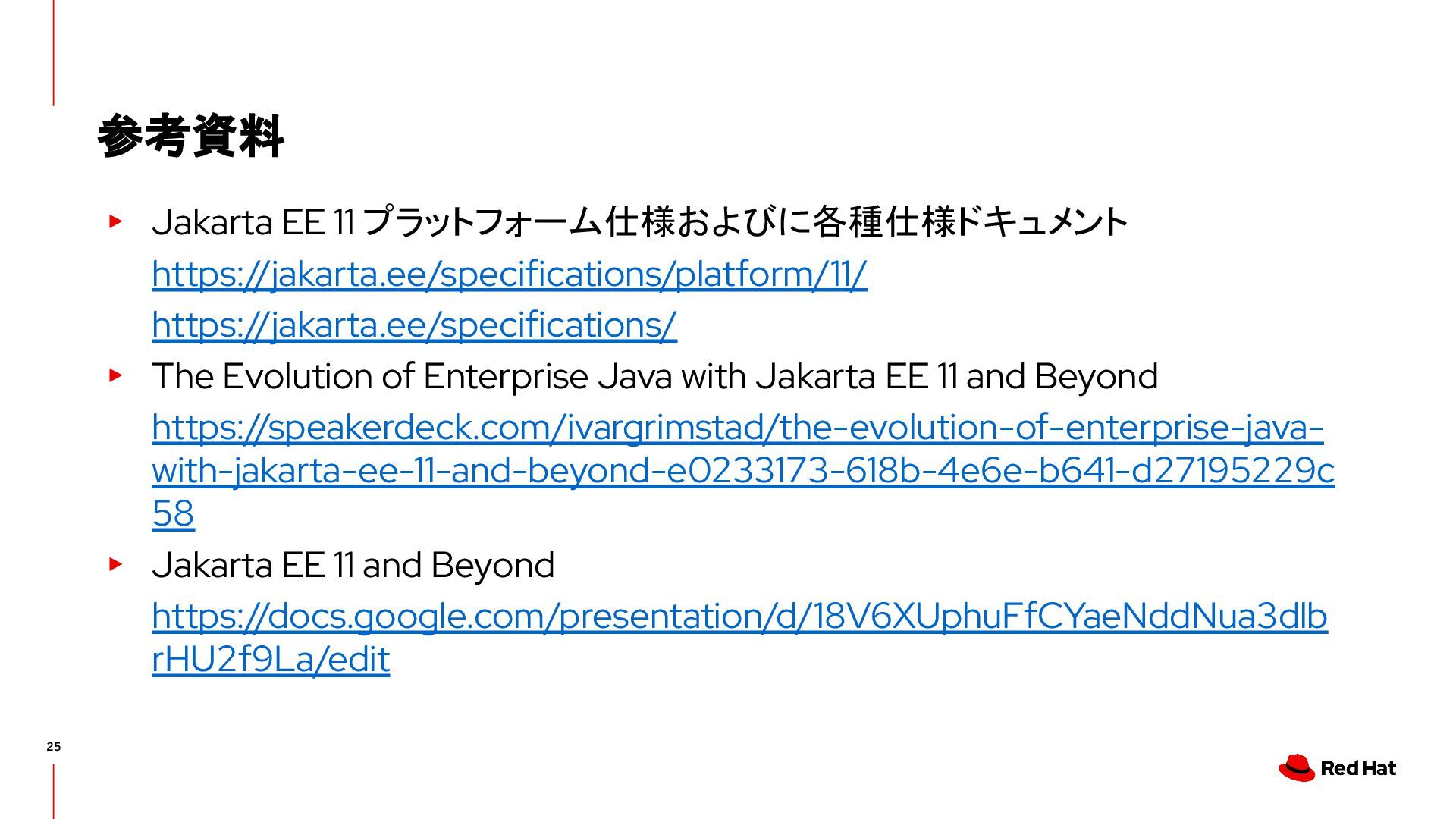Image resolution: width=1456 pixels, height=819 pixels.
Task: Select the text The Evolution of Enterprise Java with Jakarta EE 11
Action: tap(555, 376)
